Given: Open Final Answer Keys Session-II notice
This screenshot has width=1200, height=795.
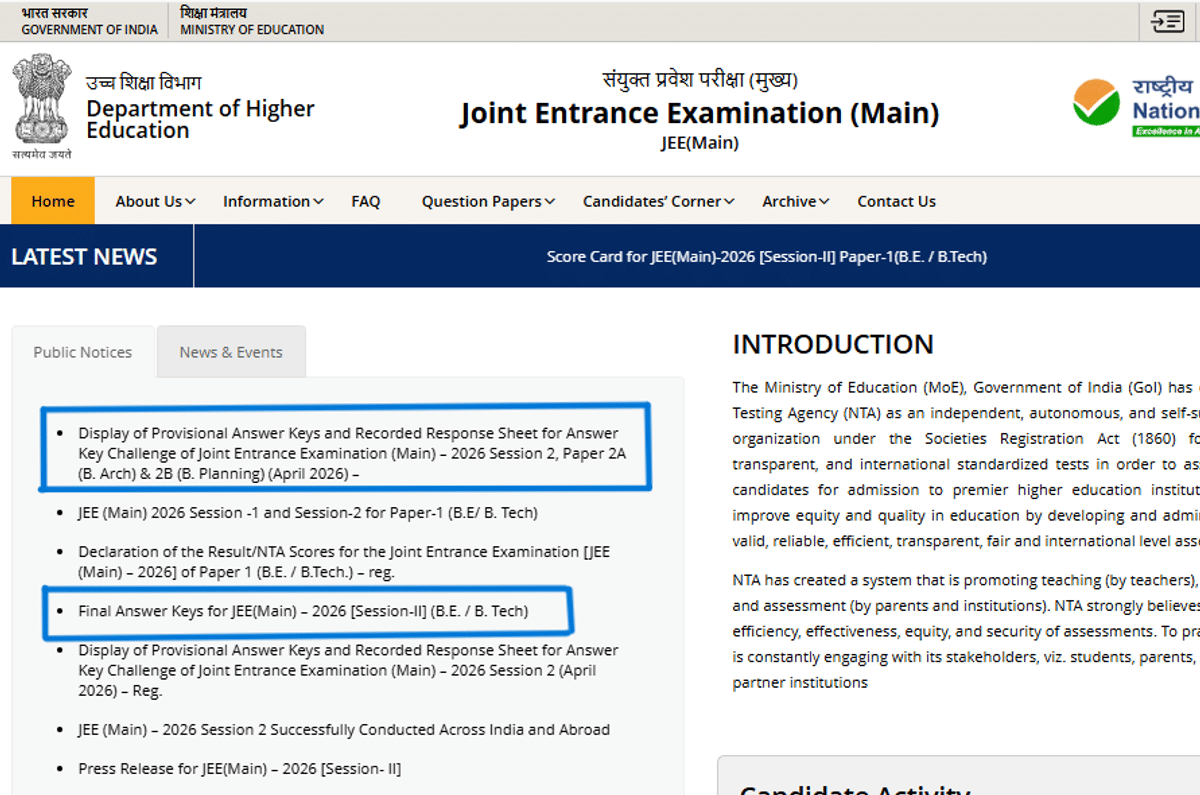Looking at the screenshot, I should click(x=303, y=610).
